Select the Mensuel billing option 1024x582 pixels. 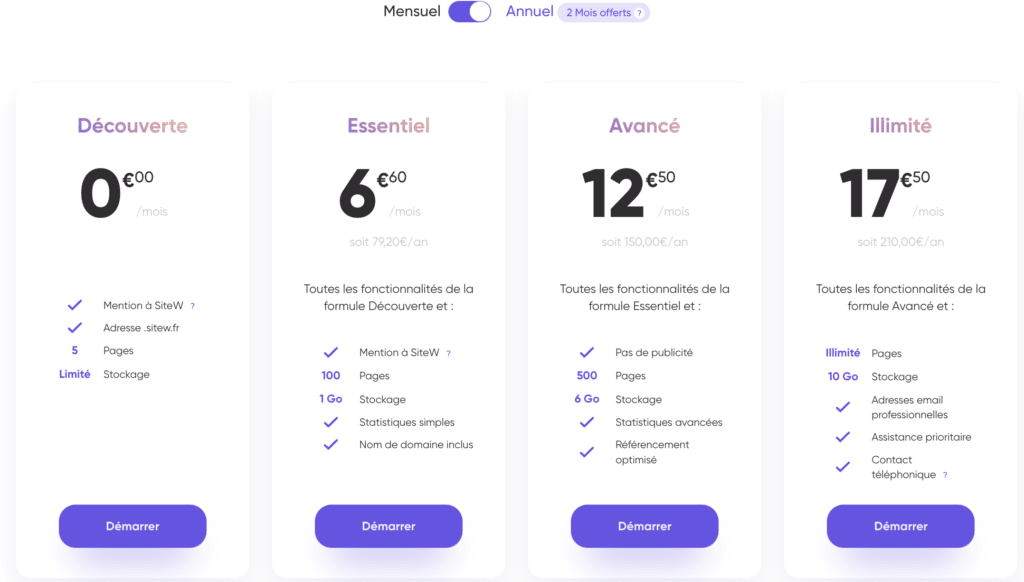[412, 12]
